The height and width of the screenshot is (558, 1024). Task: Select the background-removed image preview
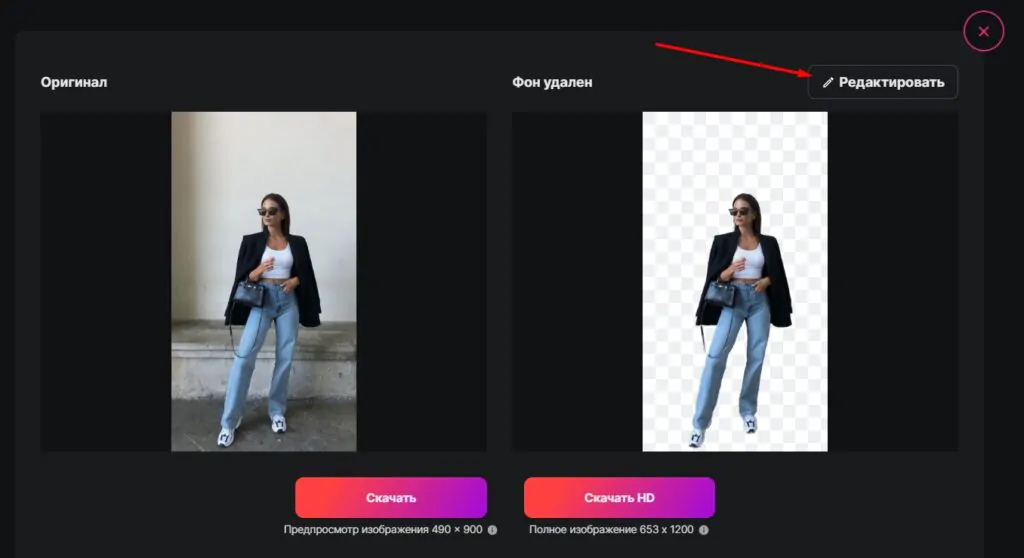tap(735, 282)
